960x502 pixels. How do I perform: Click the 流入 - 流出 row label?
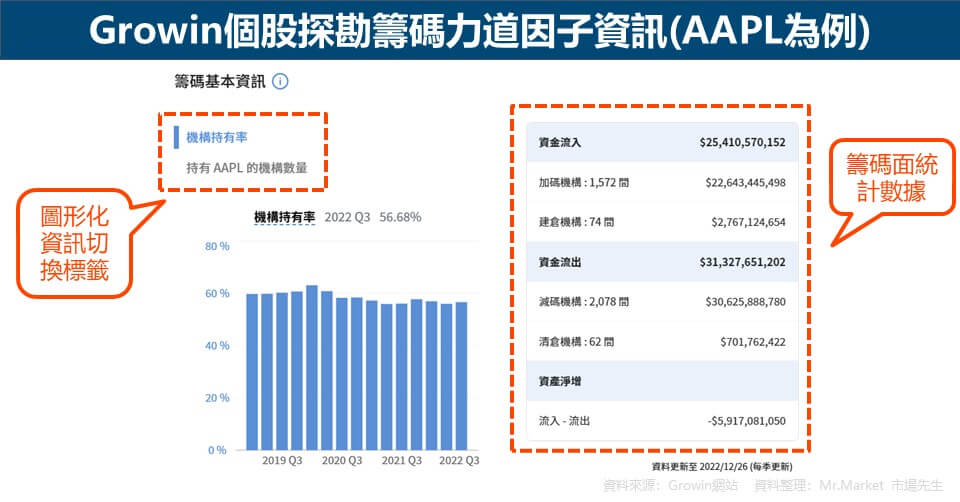click(x=564, y=421)
